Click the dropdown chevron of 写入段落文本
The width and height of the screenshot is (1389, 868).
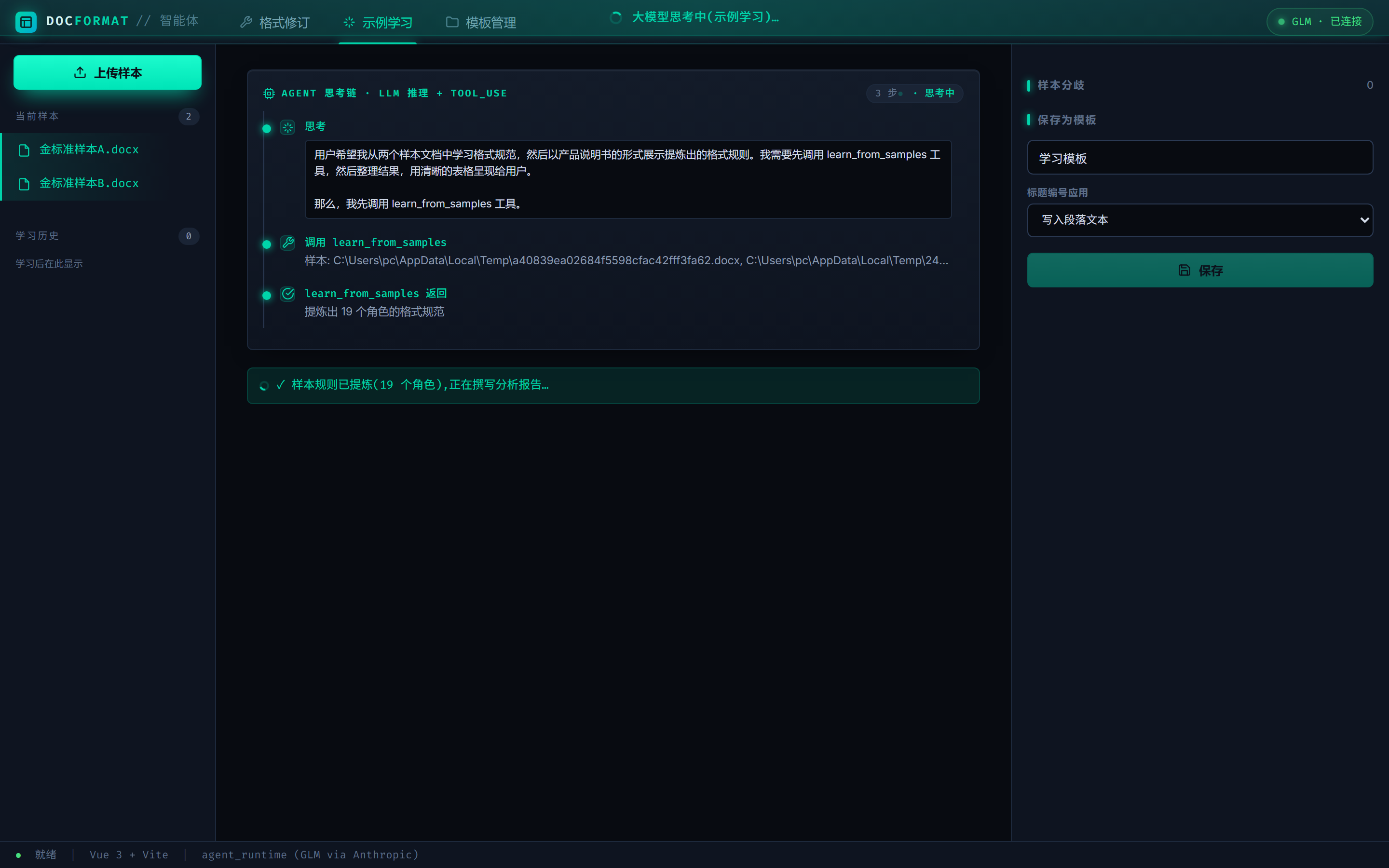(1364, 220)
